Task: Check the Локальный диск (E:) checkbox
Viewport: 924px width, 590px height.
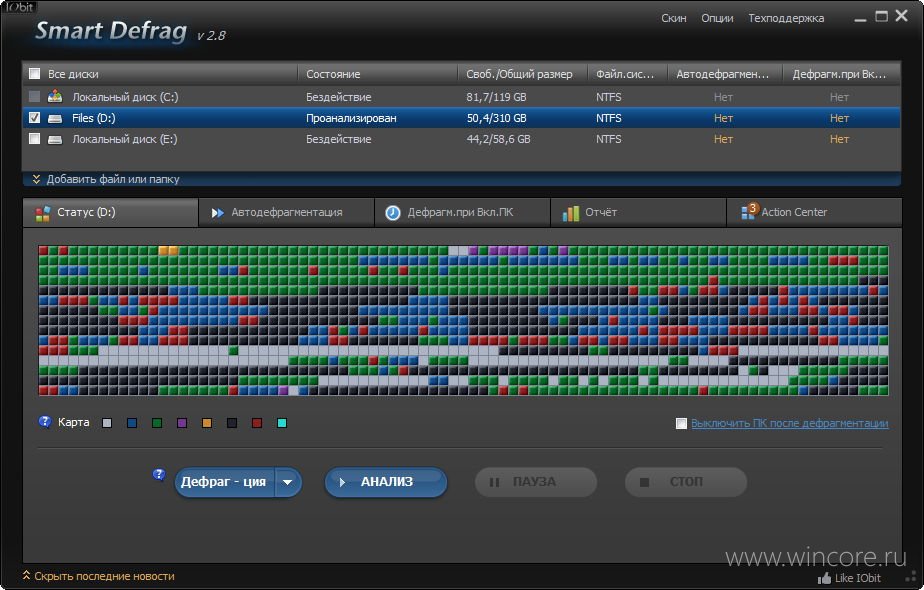Action: pyautogui.click(x=35, y=139)
